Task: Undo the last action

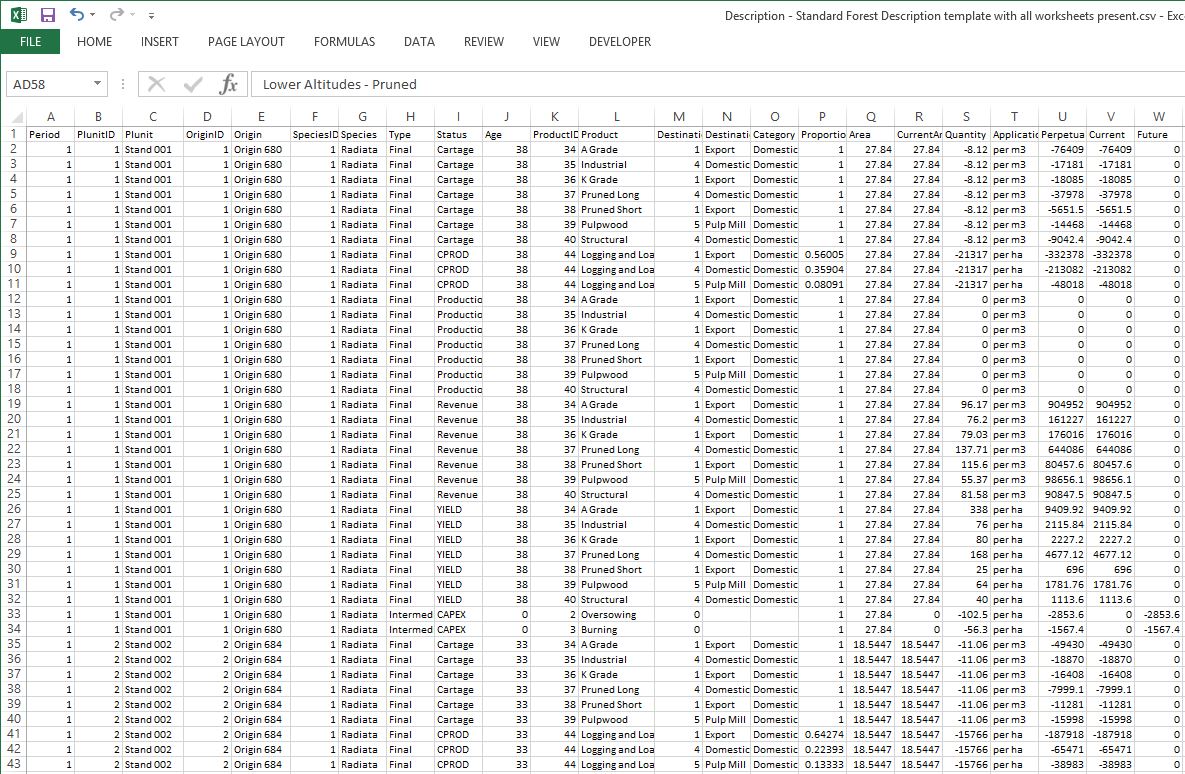Action: [76, 14]
